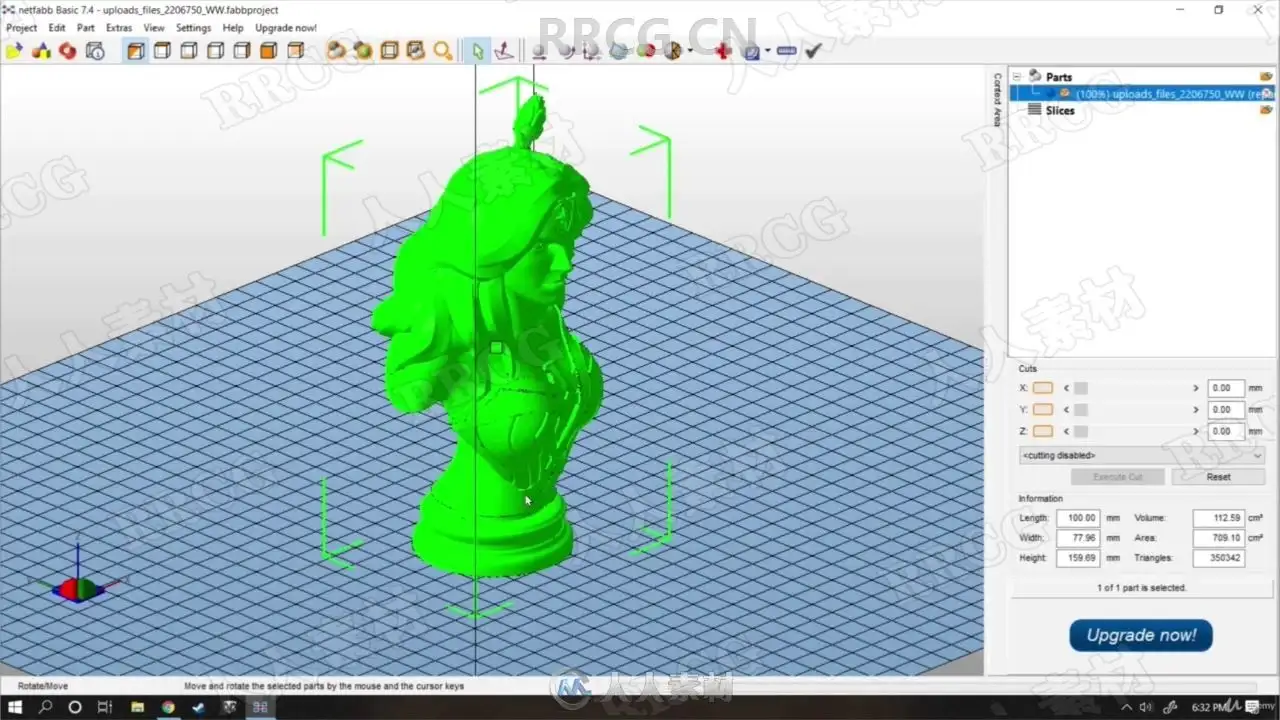Click the magnifying glass zoom icon
1280x720 pixels.
(x=443, y=50)
